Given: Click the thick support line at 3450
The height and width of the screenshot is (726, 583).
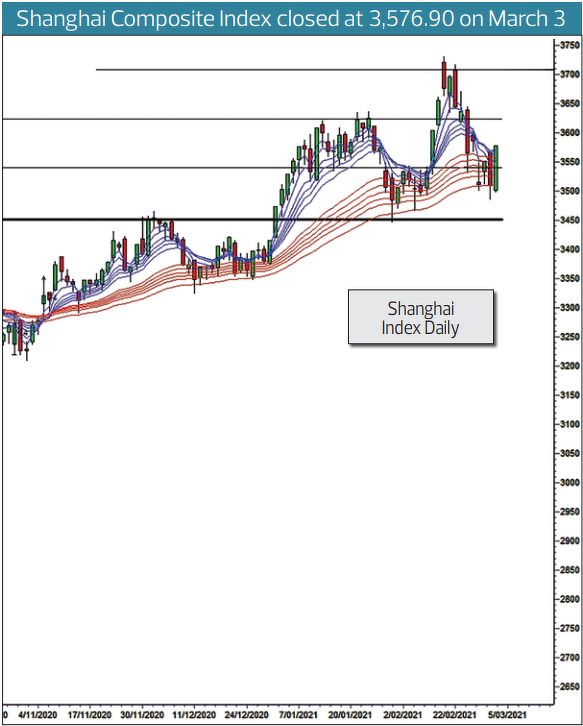Looking at the screenshot, I should [252, 219].
